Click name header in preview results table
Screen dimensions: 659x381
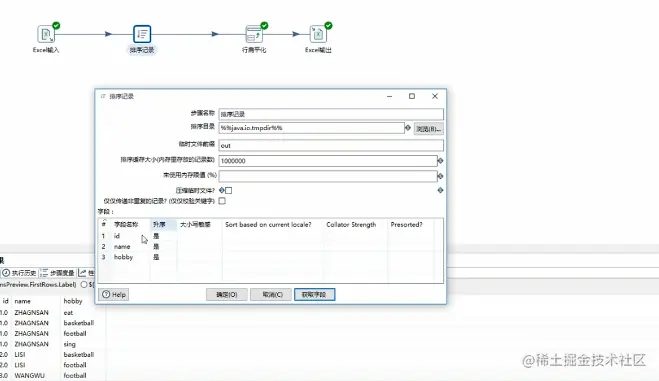click(23, 301)
